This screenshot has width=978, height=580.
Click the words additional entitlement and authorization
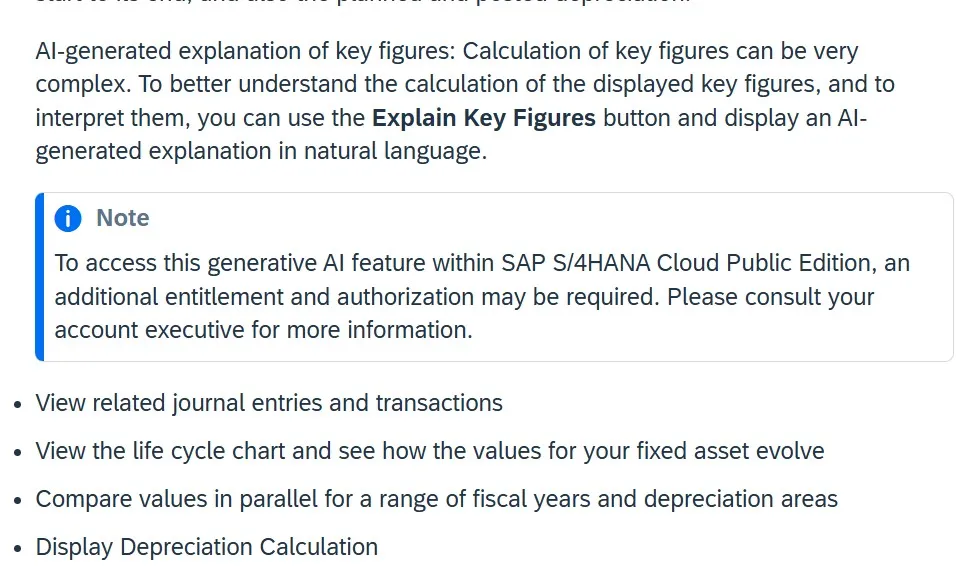coord(264,297)
